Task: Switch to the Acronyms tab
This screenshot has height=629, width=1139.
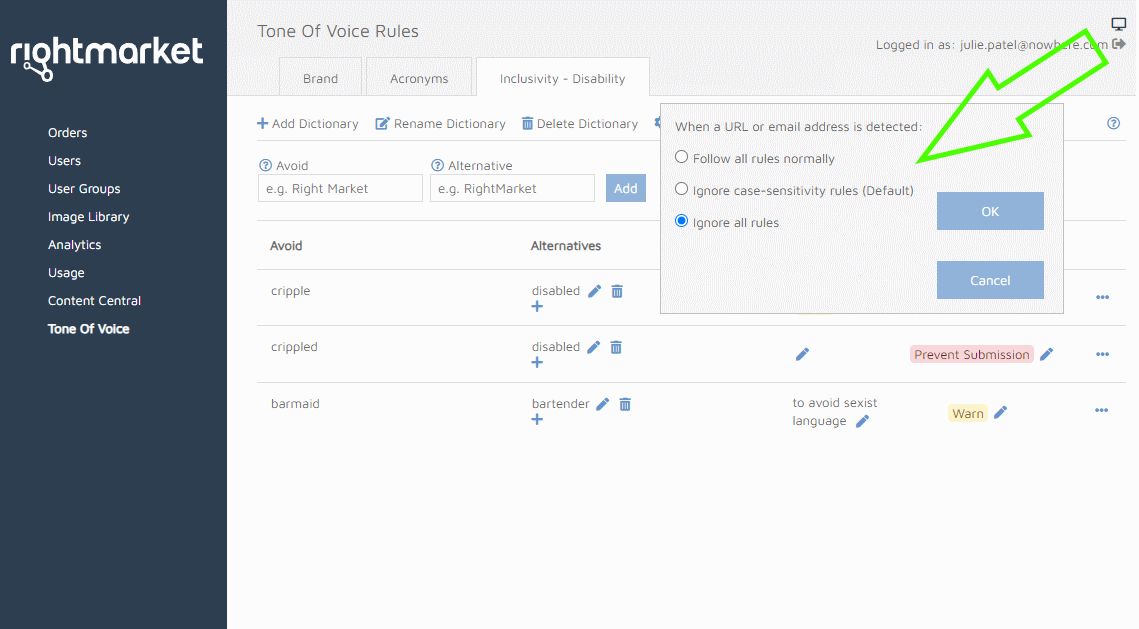Action: (x=419, y=78)
